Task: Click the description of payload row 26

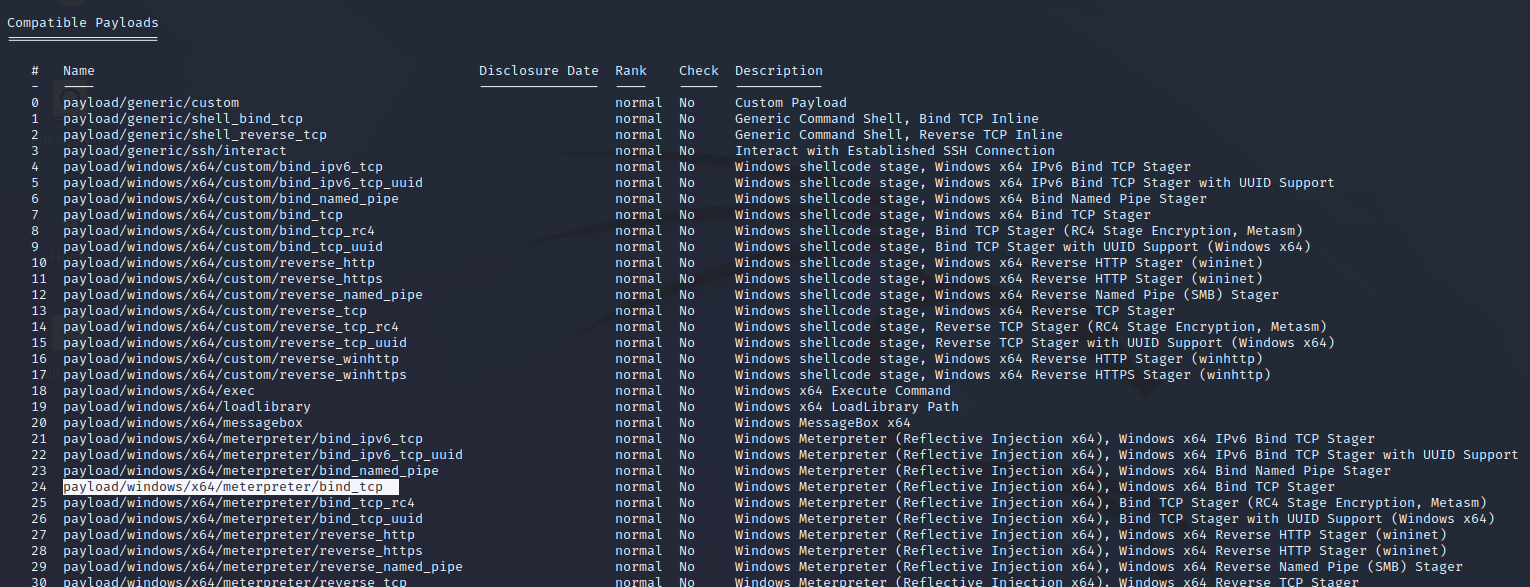Action: tap(1115, 519)
